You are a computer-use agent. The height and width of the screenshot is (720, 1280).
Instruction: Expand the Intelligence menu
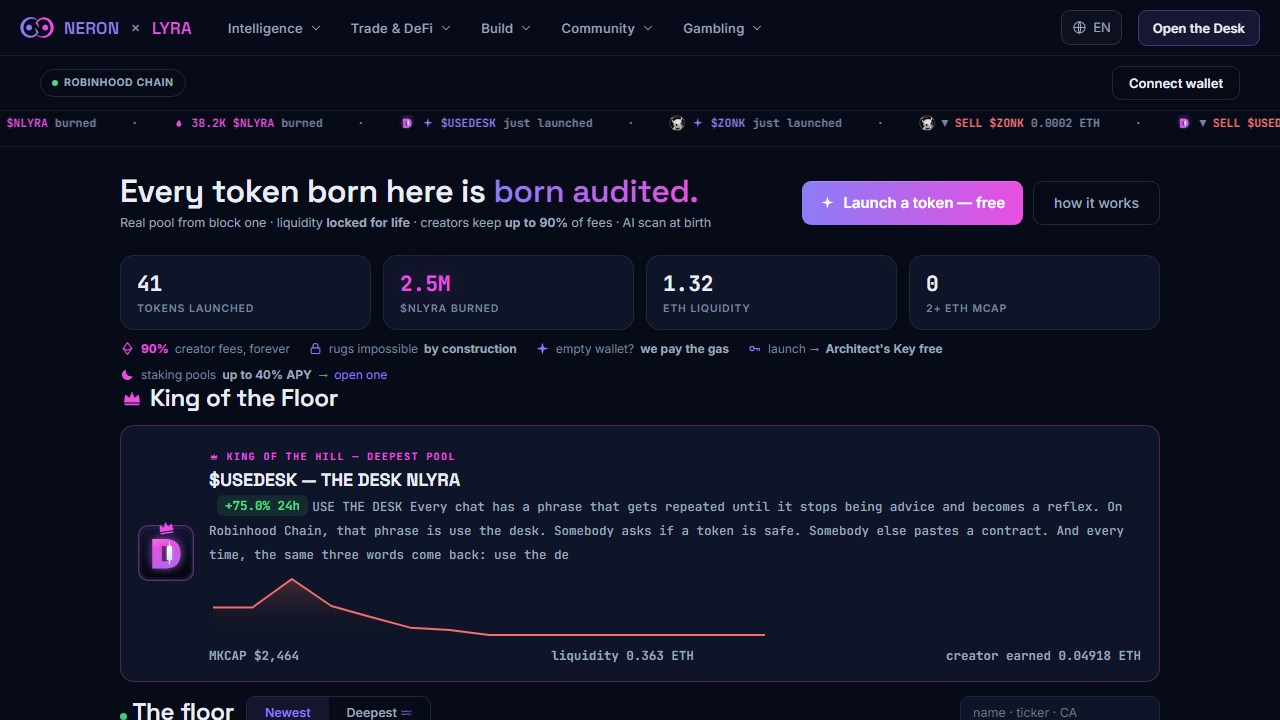pos(275,28)
